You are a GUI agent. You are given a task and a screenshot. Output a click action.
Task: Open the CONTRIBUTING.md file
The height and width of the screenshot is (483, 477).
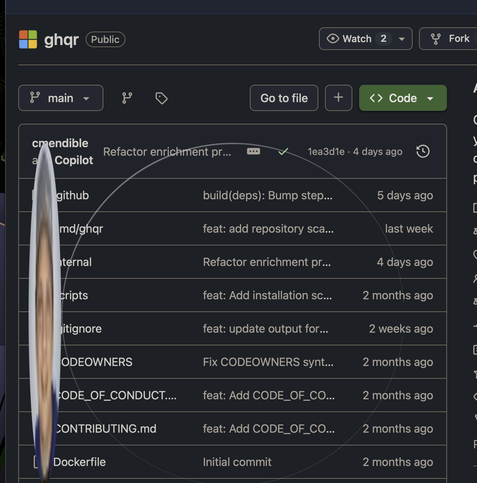105,429
